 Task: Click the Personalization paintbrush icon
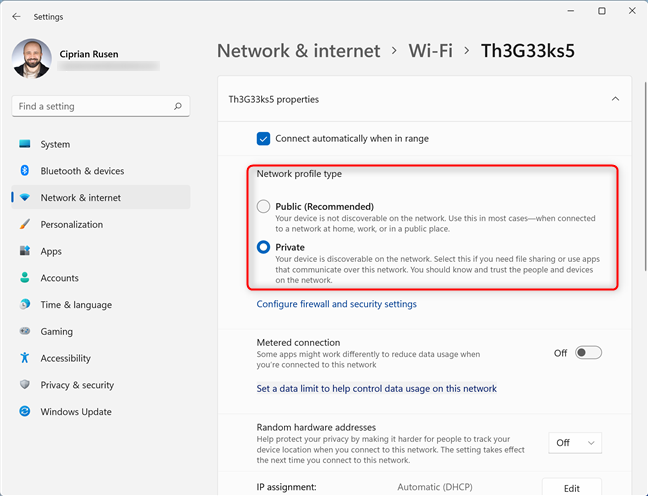pyautogui.click(x=25, y=224)
